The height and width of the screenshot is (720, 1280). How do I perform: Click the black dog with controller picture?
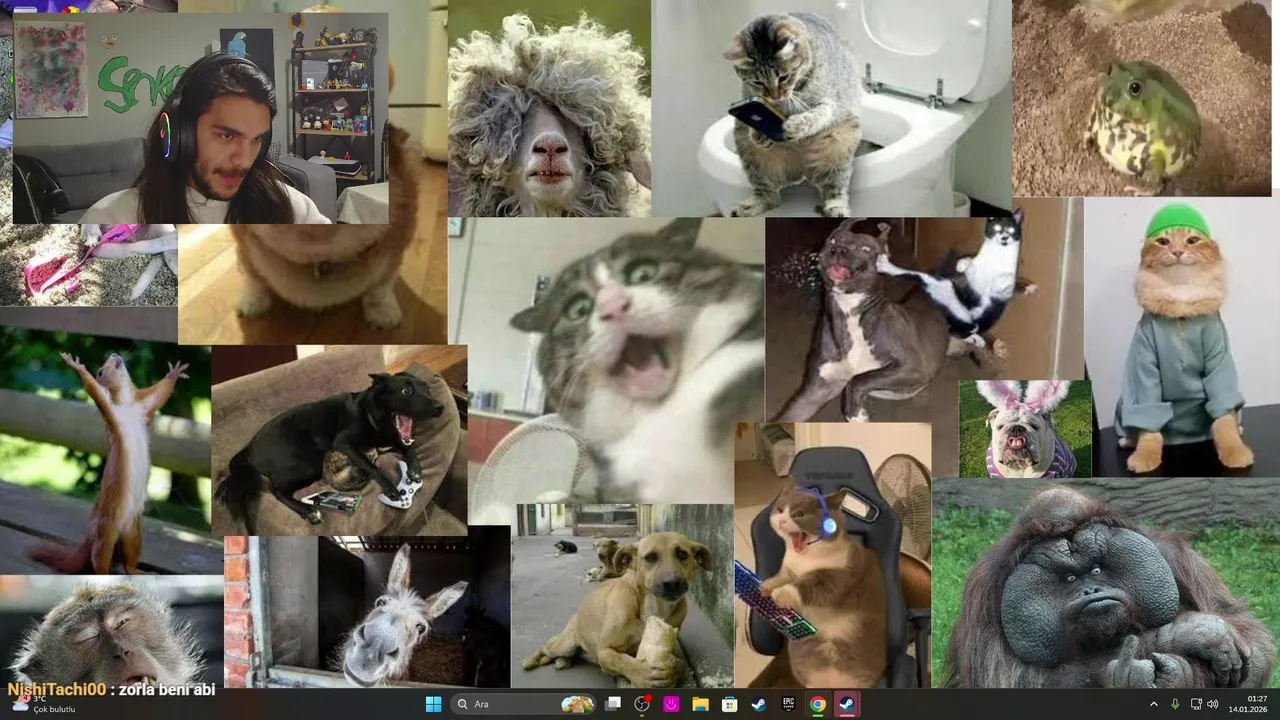(x=339, y=440)
